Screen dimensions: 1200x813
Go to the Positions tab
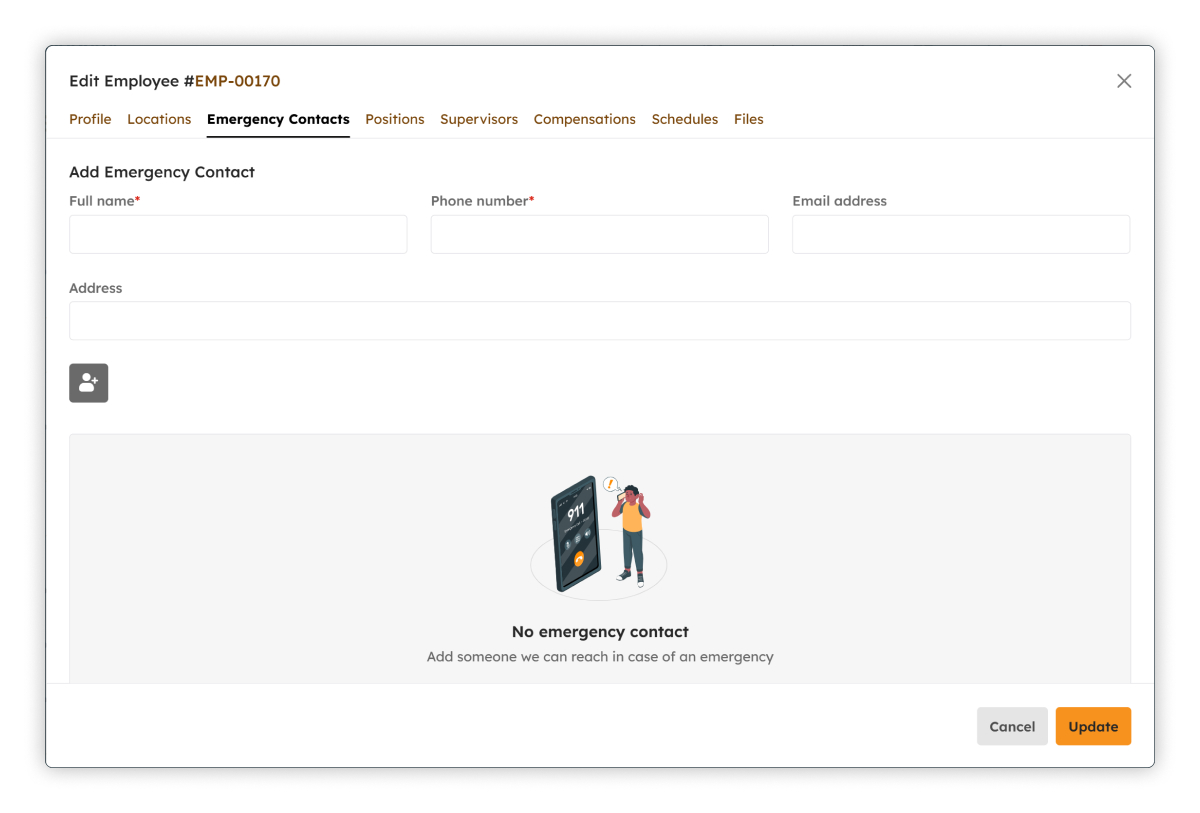click(x=395, y=119)
